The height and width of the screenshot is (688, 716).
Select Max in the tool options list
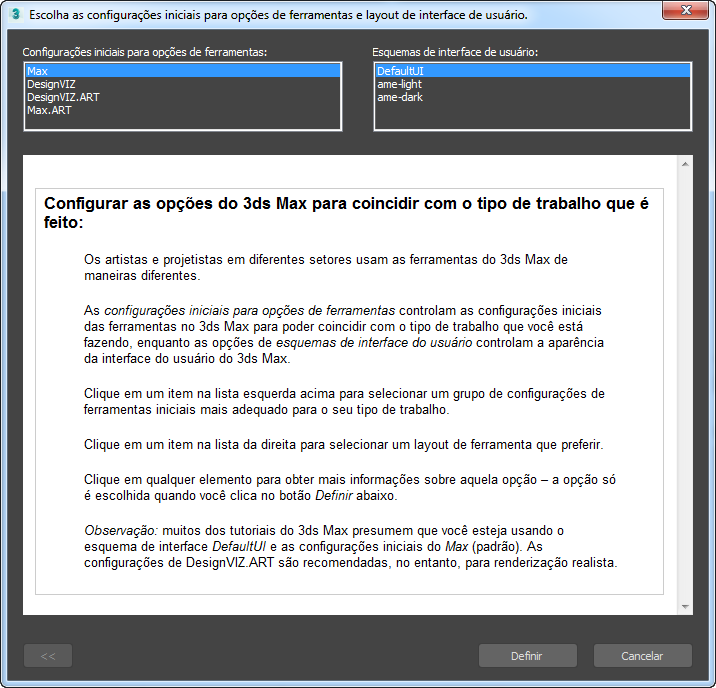(183, 71)
